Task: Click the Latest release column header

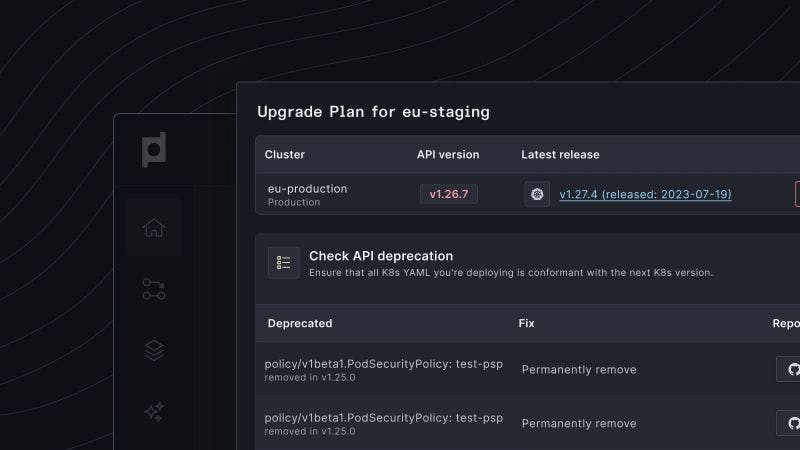Action: 560,155
